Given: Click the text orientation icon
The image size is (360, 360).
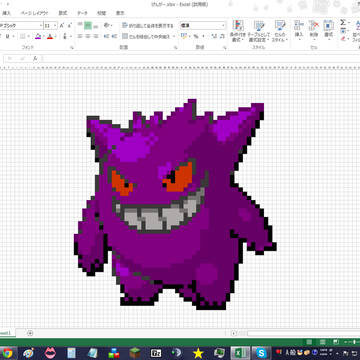Looking at the screenshot, I should point(107,26).
